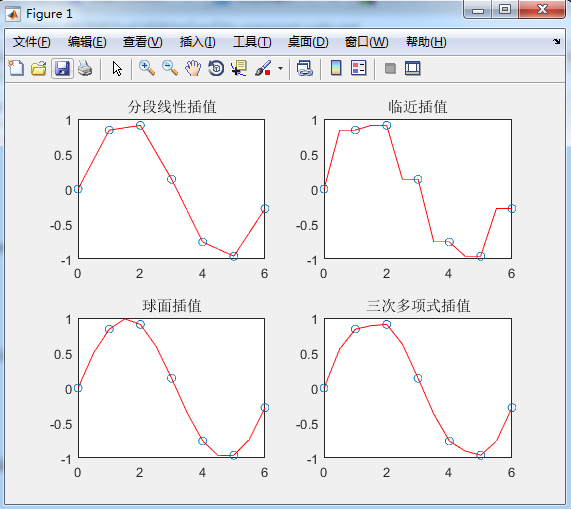This screenshot has height=509, width=571.
Task: Select the Brush data tool
Action: 263,68
